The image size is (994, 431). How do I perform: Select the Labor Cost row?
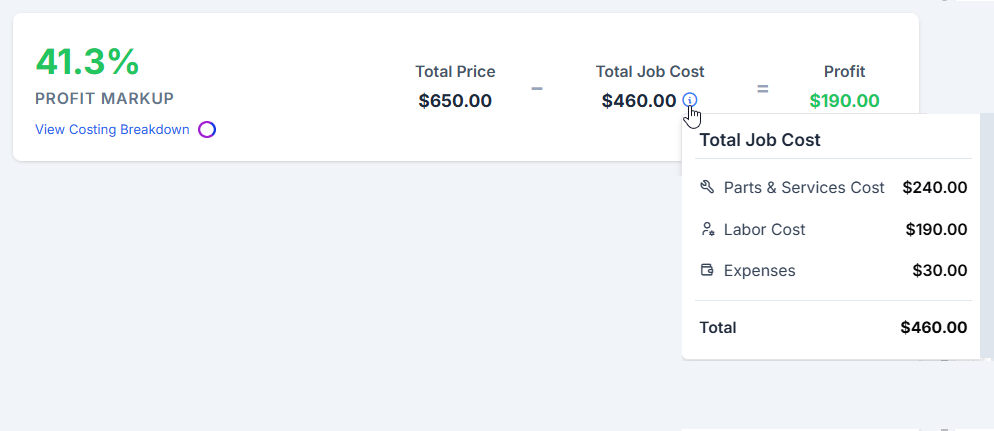833,229
